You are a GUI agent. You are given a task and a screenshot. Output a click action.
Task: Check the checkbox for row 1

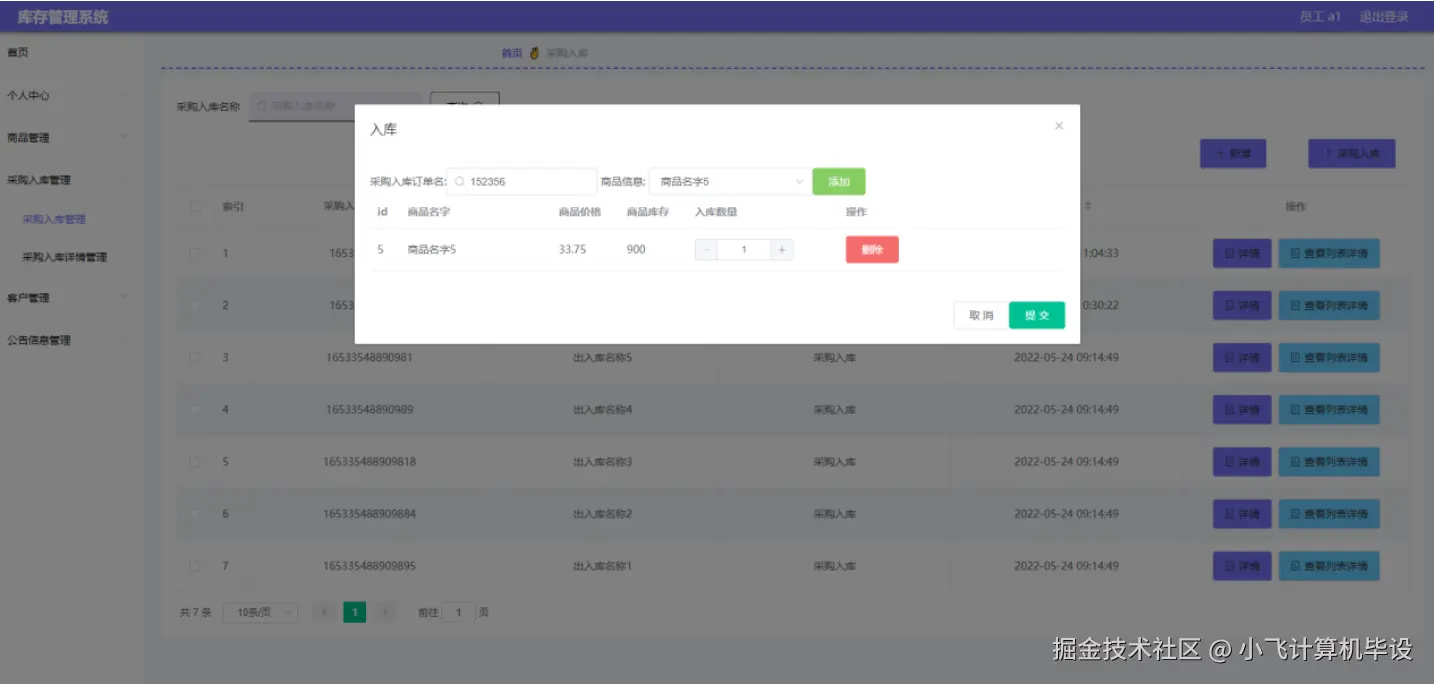click(x=196, y=253)
